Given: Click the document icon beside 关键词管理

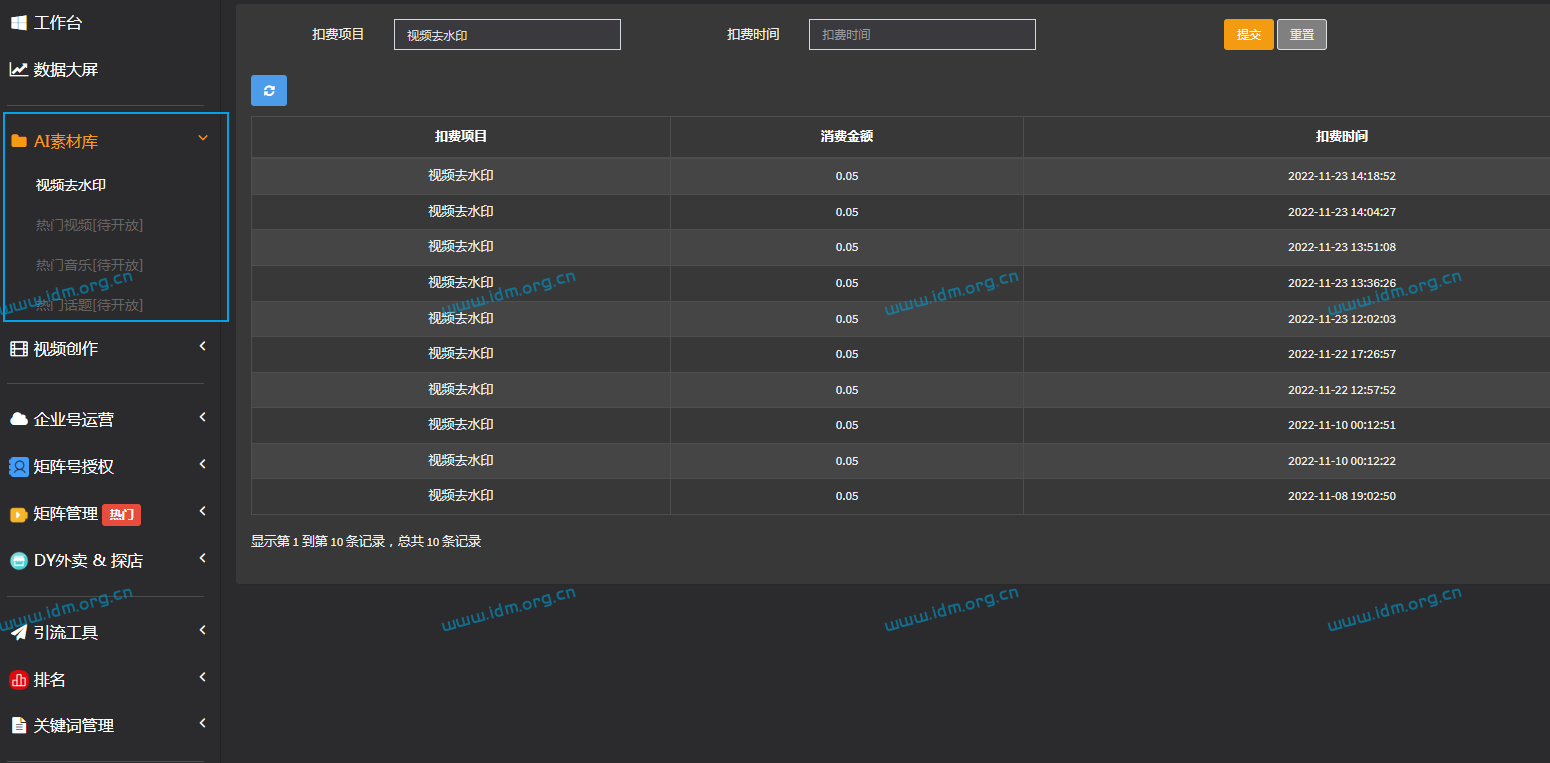Looking at the screenshot, I should click(19, 725).
